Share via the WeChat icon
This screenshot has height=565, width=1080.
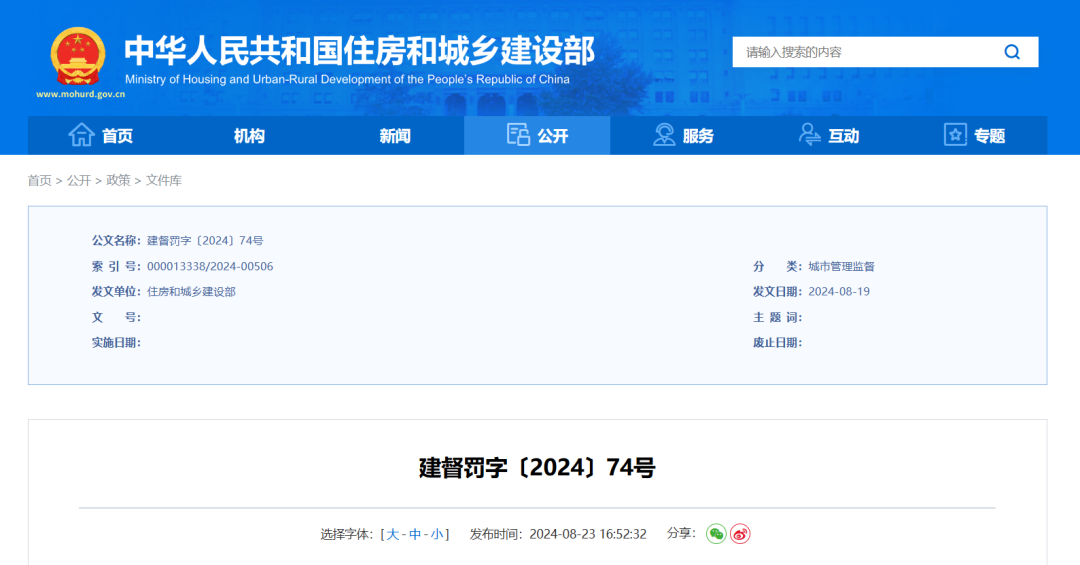(716, 534)
